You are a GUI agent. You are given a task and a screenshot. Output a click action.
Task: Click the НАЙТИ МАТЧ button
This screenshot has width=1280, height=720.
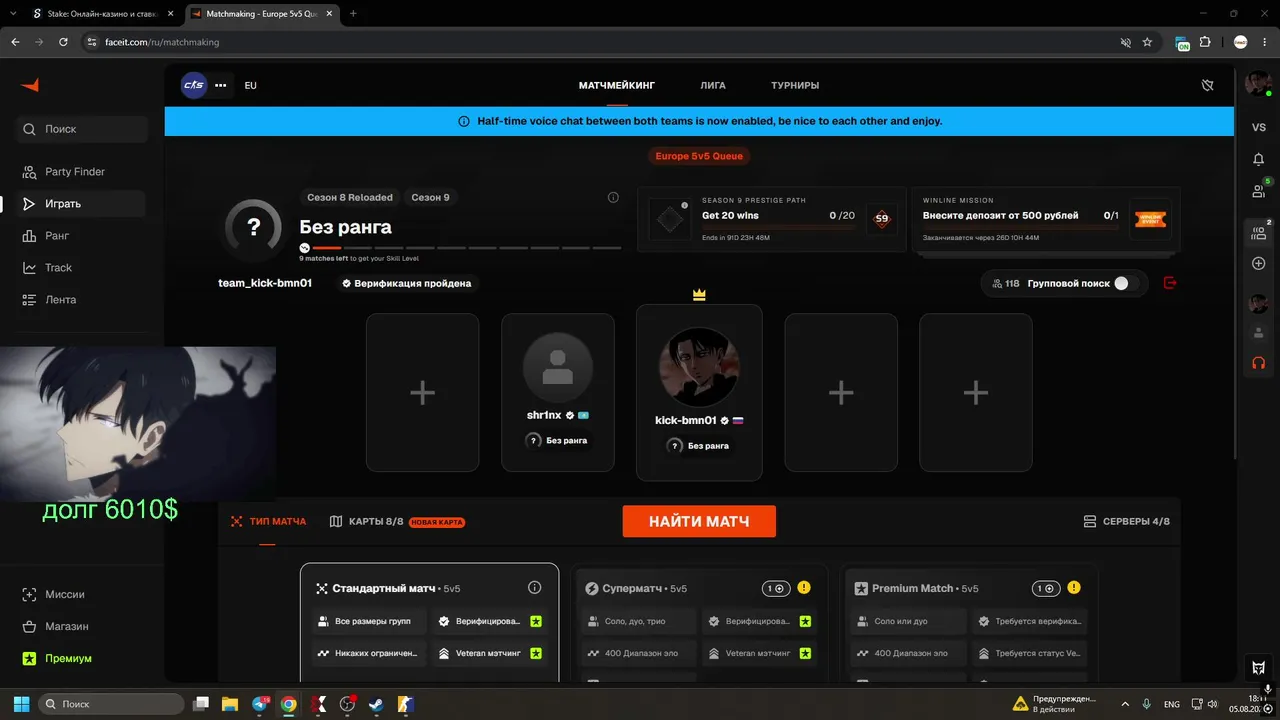699,521
